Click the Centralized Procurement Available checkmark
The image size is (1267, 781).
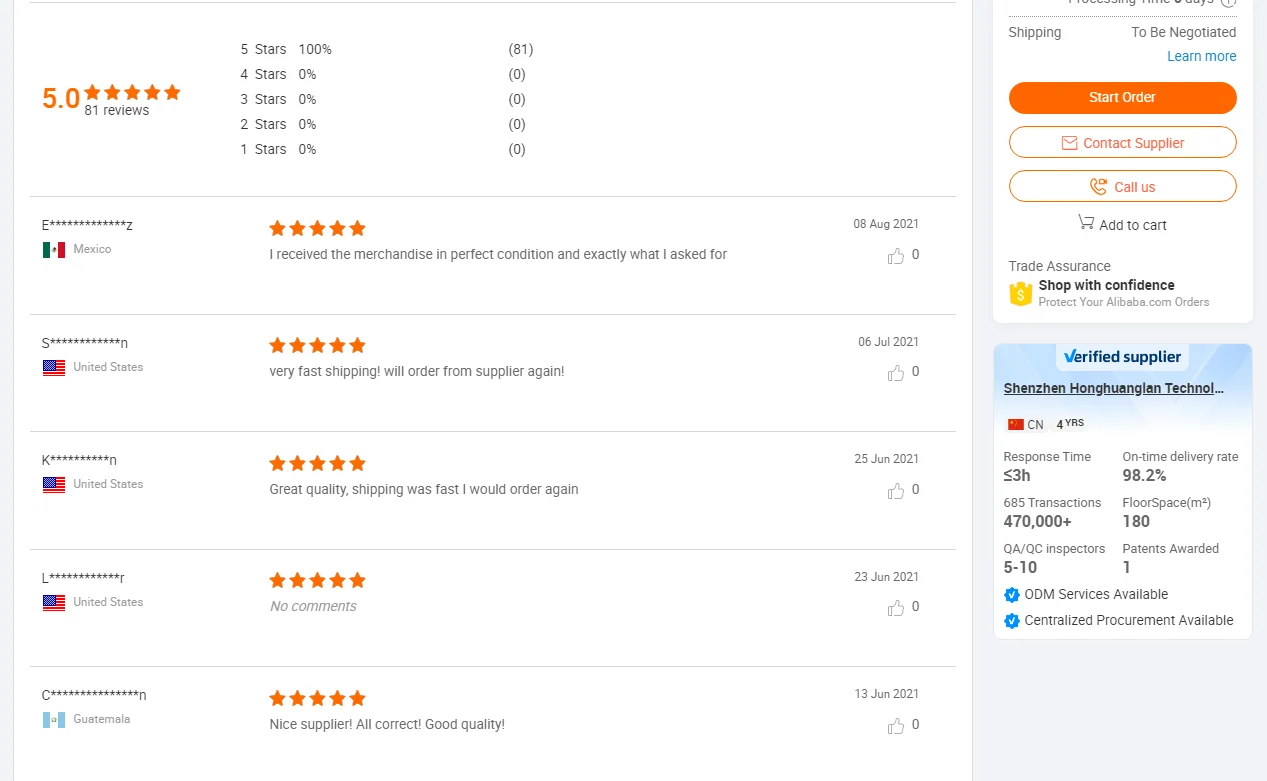pos(1012,621)
